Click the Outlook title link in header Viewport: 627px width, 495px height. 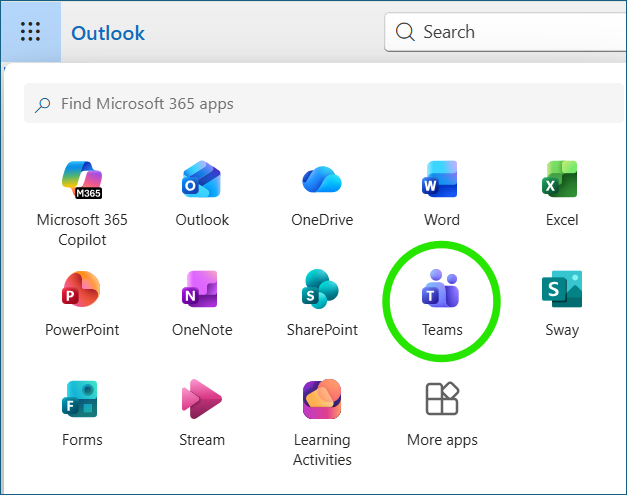click(x=108, y=33)
